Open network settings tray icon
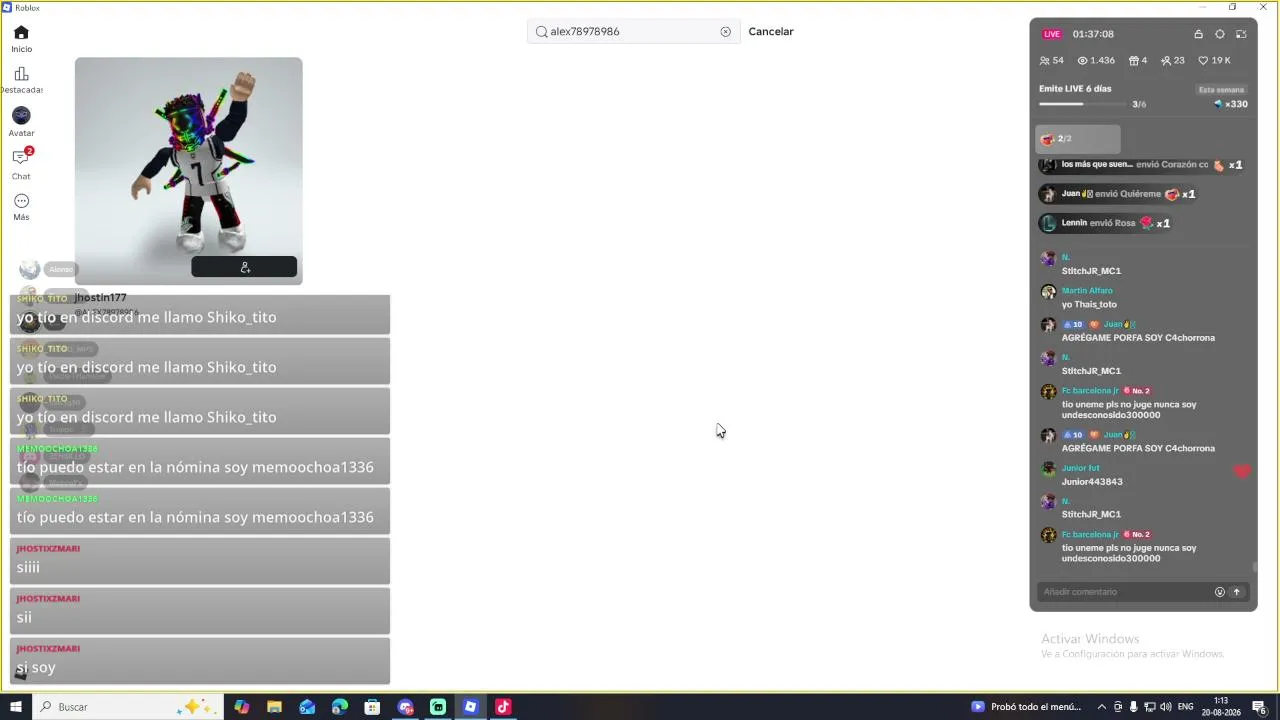 pyautogui.click(x=1150, y=707)
